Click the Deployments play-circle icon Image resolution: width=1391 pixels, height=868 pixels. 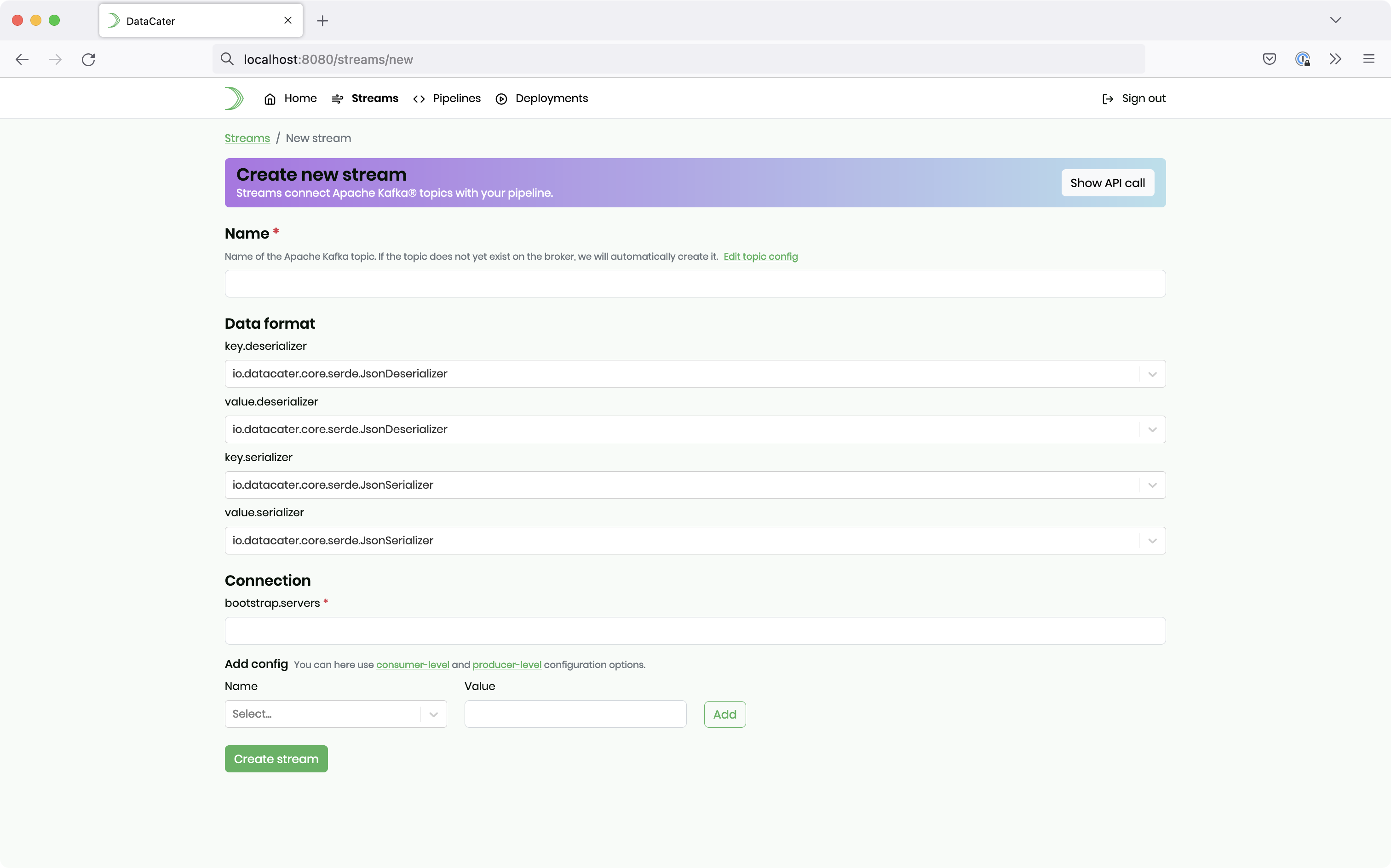tap(501, 99)
